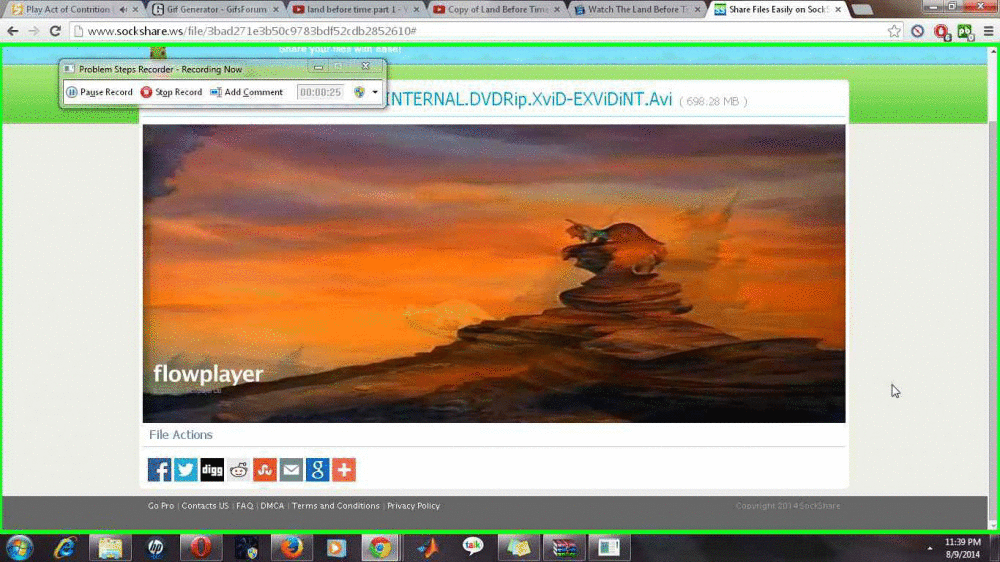Open the Problem Steps Recorder help dropdown arrow
1000x562 pixels.
376,92
